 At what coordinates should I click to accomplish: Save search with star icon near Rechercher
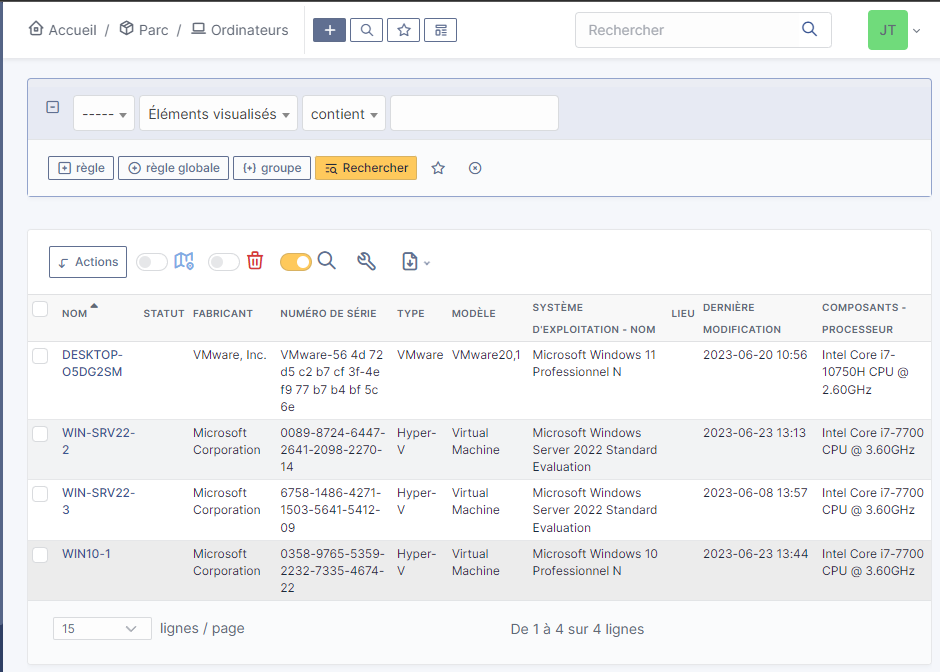pyautogui.click(x=438, y=168)
